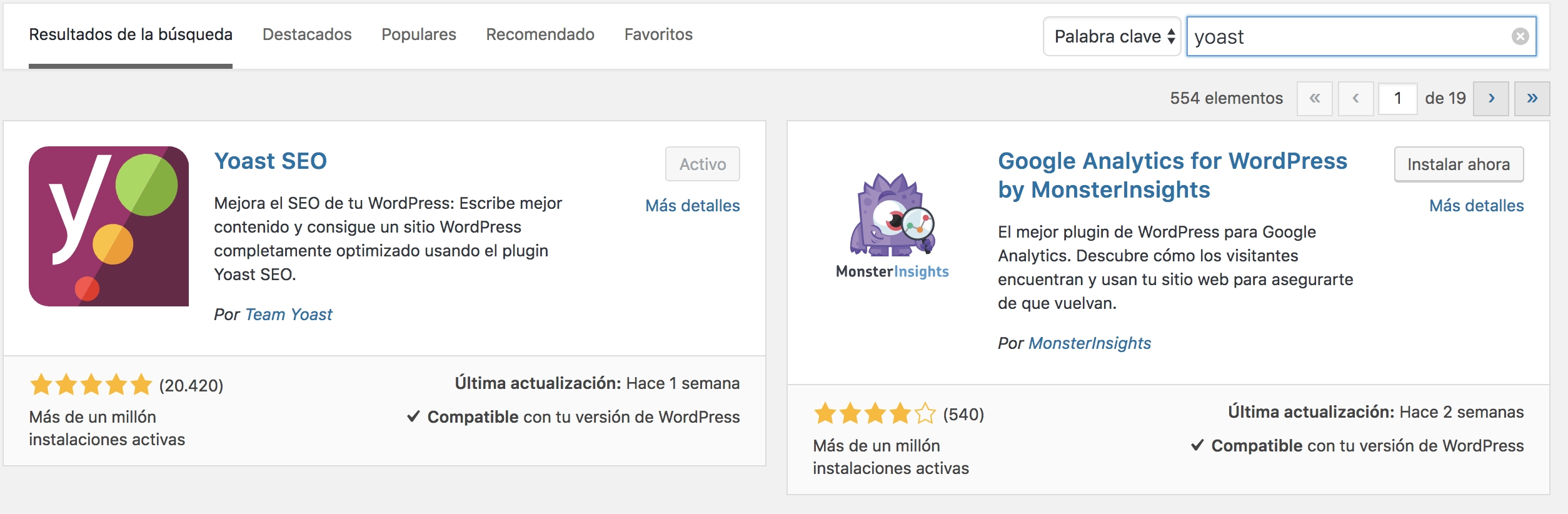Screen dimensions: 1568x514
Task: Click Yoast 'Más de un millón instalaciones activas'
Action: pyautogui.click(x=107, y=428)
